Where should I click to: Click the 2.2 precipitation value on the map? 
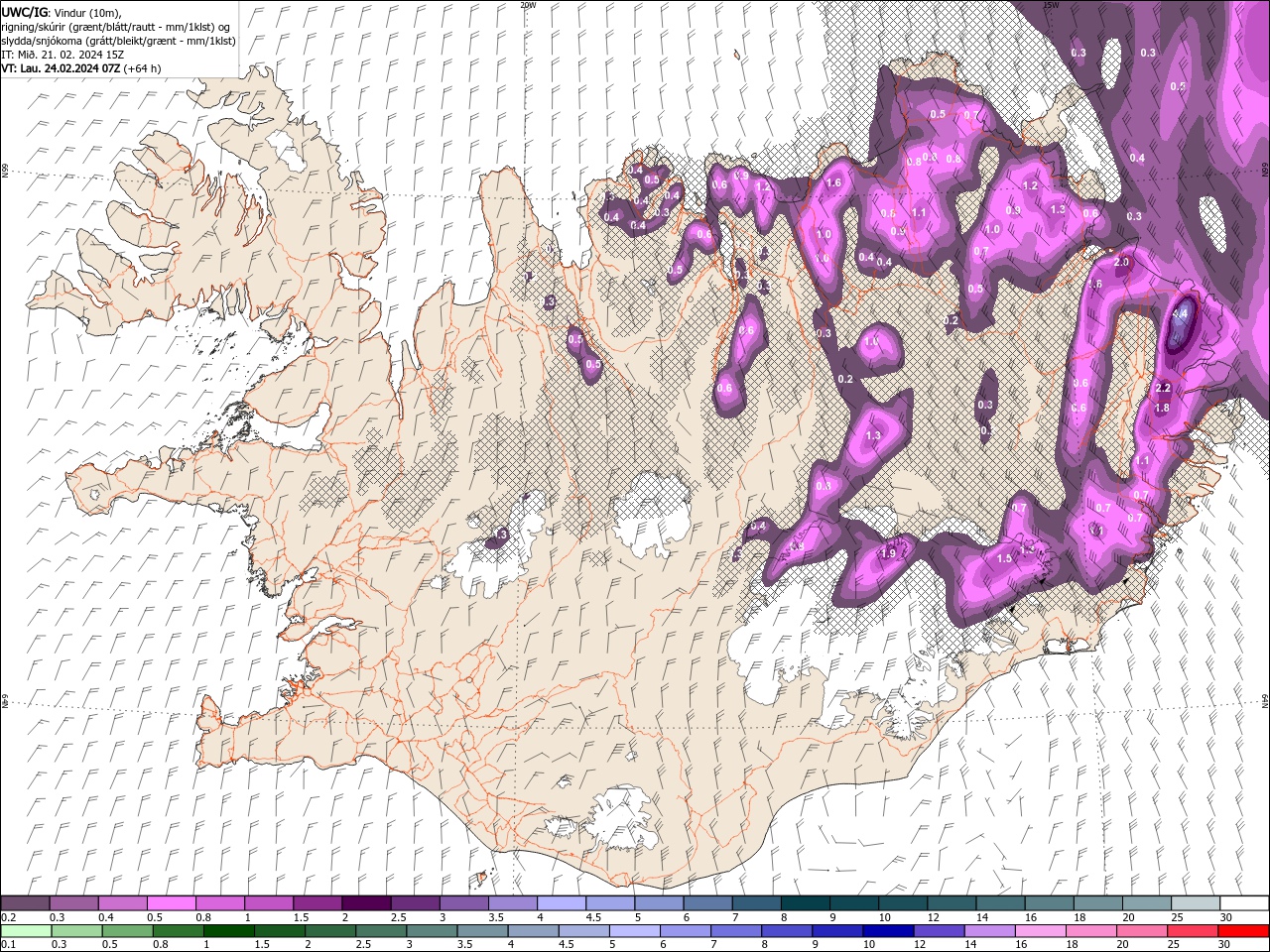1164,389
